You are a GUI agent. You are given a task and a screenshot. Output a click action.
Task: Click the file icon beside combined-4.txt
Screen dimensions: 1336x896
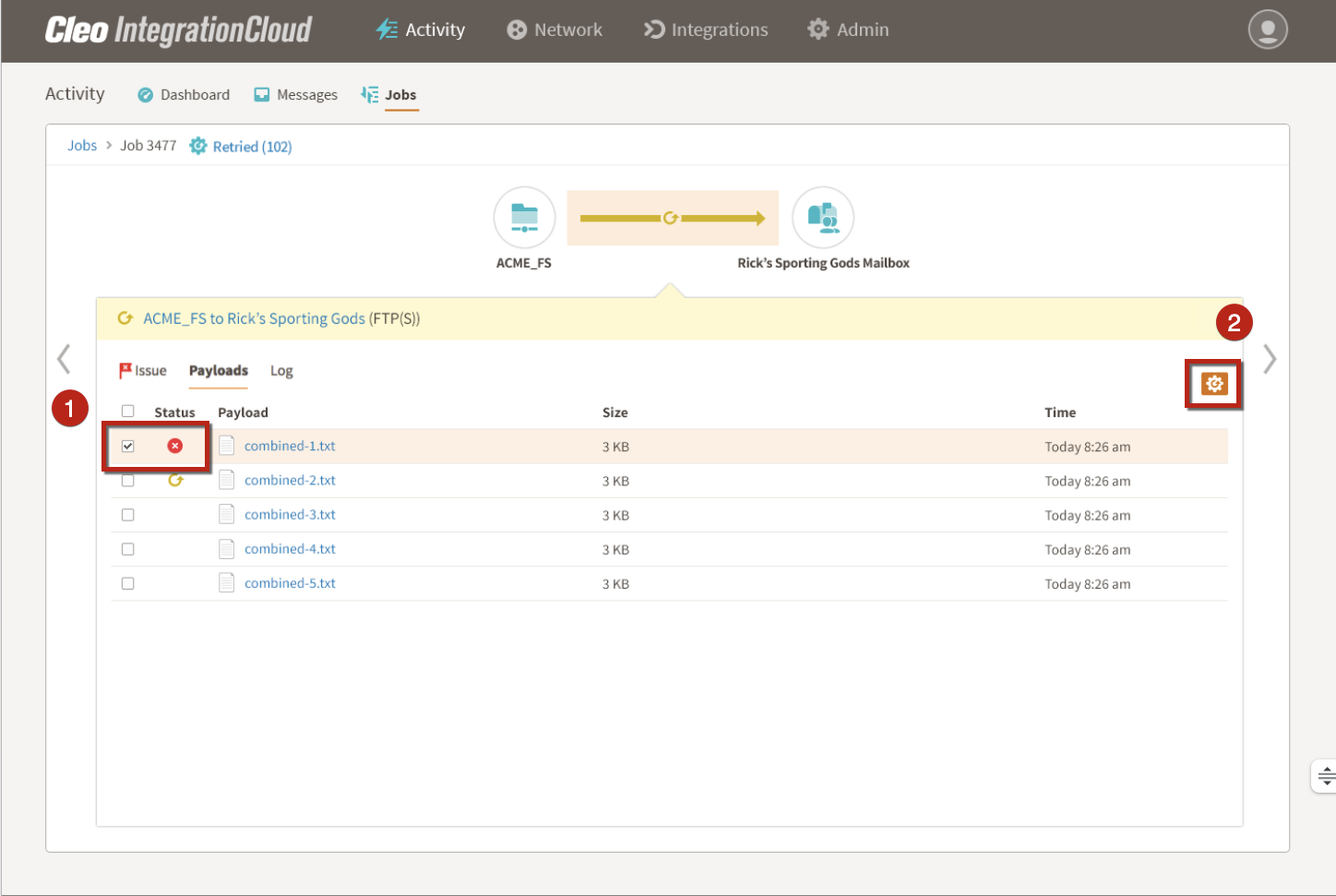click(x=226, y=549)
